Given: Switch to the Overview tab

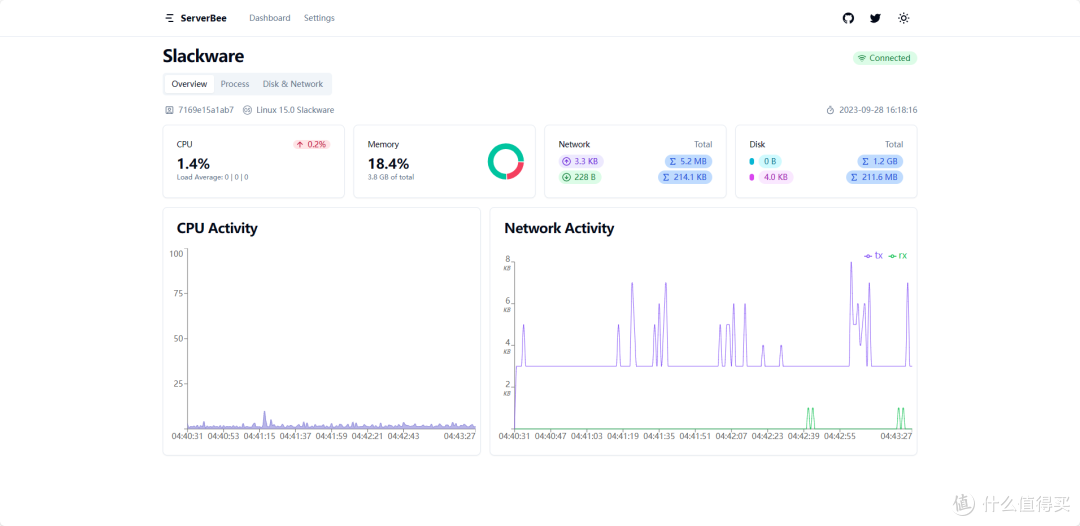Looking at the screenshot, I should [x=189, y=84].
